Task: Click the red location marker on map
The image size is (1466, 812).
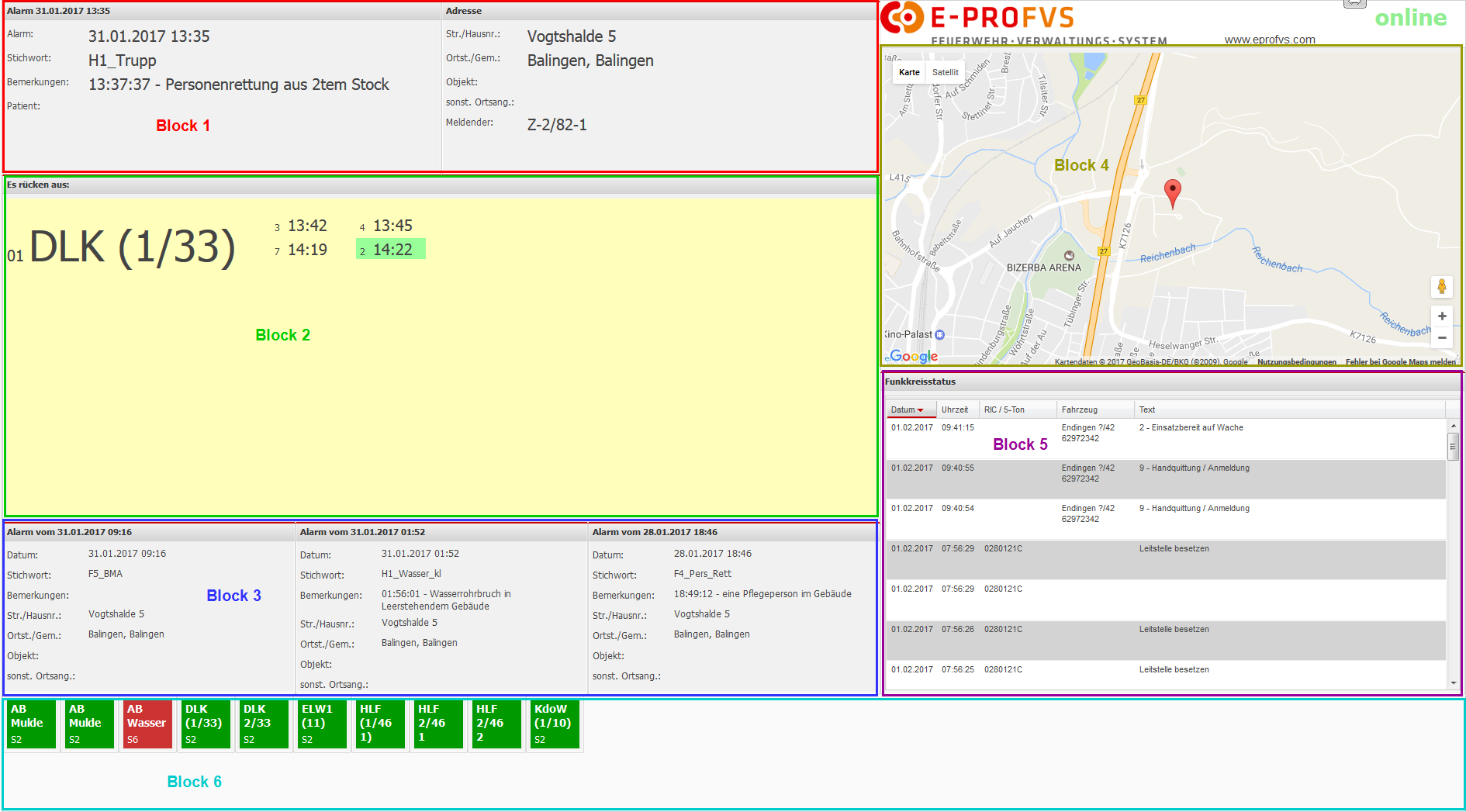Action: (x=1172, y=192)
